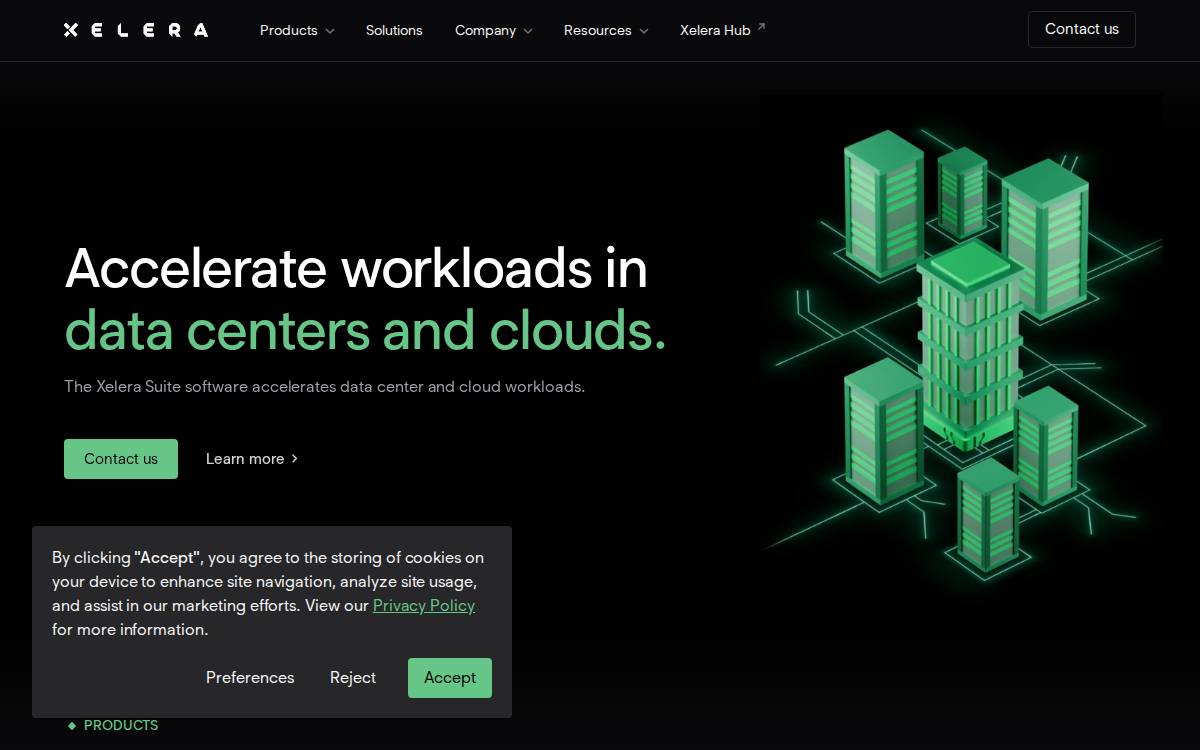This screenshot has height=750, width=1200.
Task: Expand the Products dropdown chevron
Action: coord(330,31)
